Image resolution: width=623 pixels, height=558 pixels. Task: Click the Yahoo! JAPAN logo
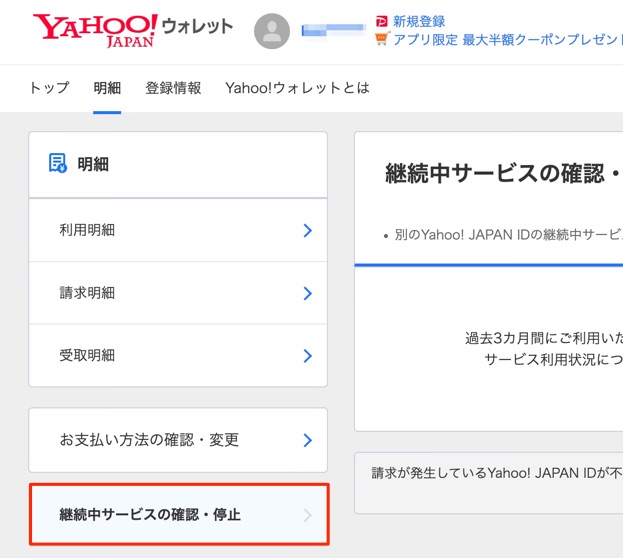(x=95, y=31)
